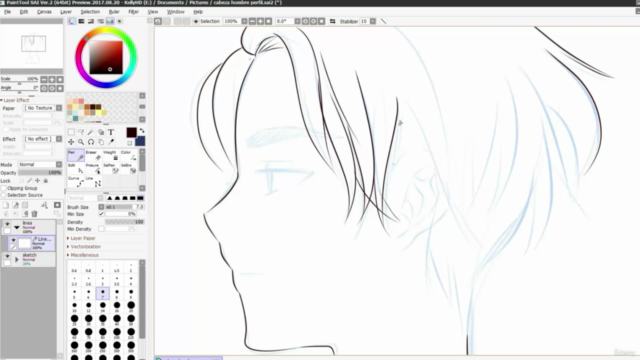Collapse the 'linea' folder
Screen dimensions: 640x360
[17, 227]
